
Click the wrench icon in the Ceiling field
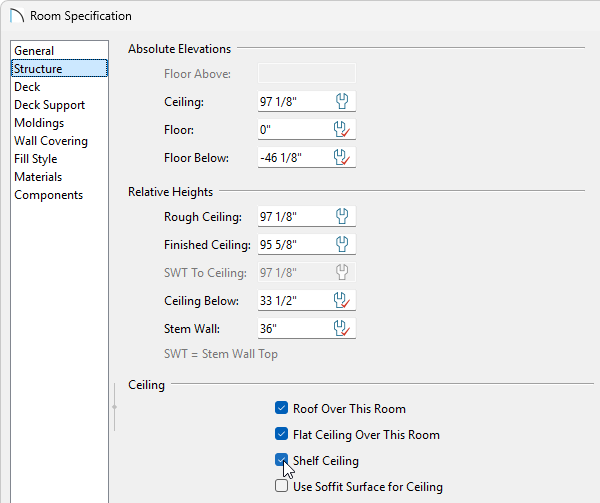point(342,101)
